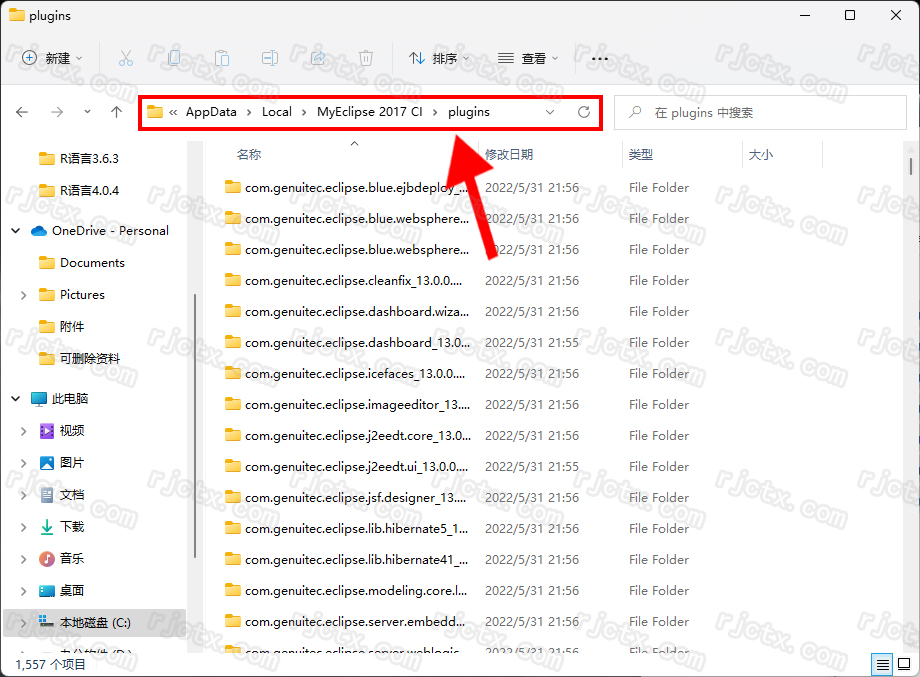Click the Paste clipboard icon
The width and height of the screenshot is (920, 677).
pyautogui.click(x=222, y=58)
